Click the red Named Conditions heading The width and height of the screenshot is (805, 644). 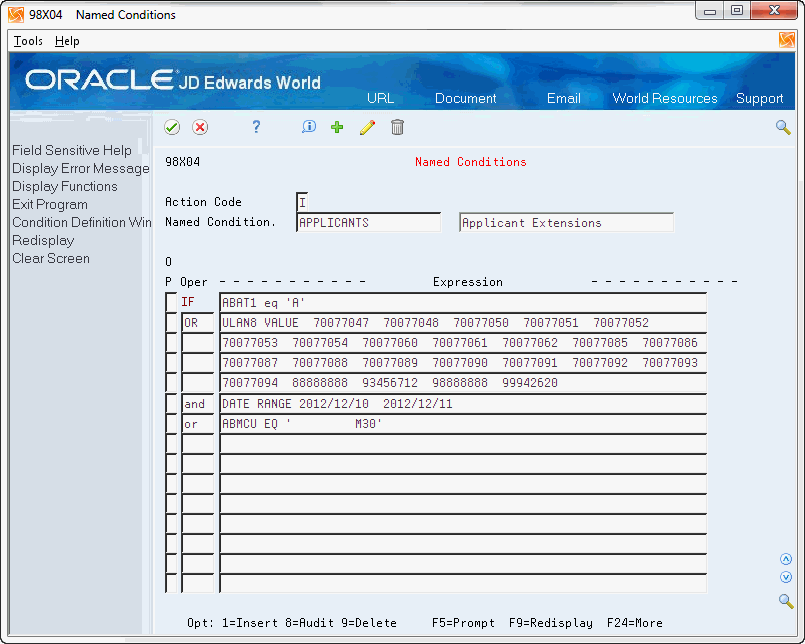point(471,162)
